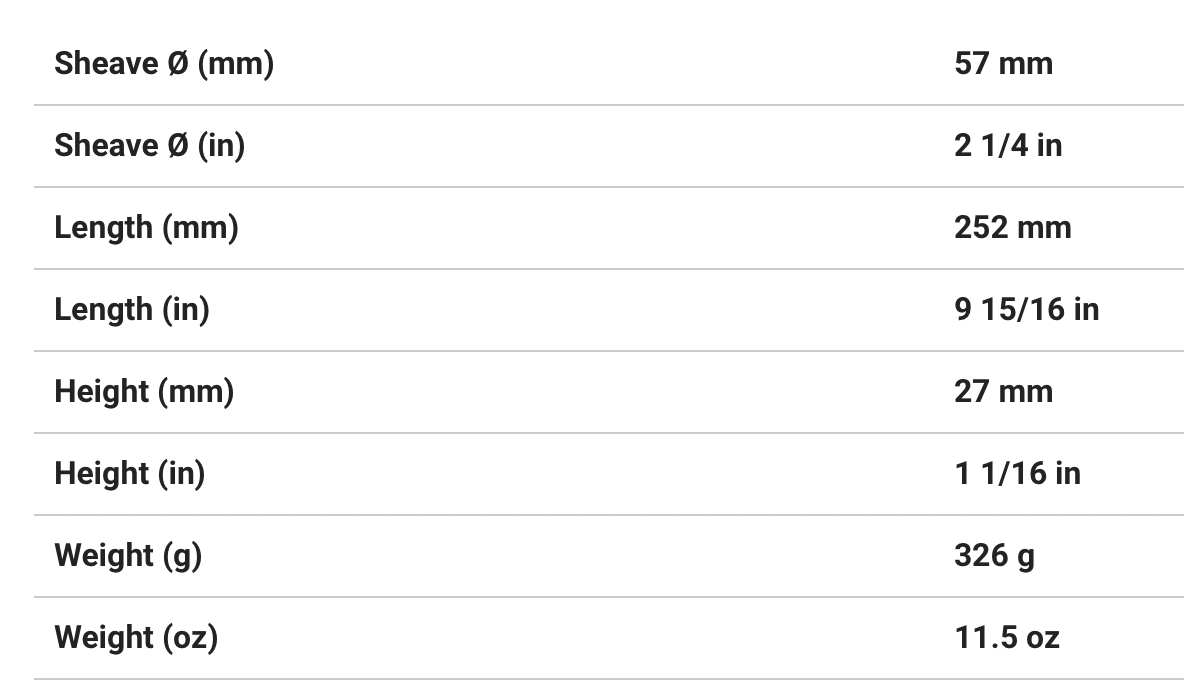Select the 252 mm length value

click(1012, 227)
